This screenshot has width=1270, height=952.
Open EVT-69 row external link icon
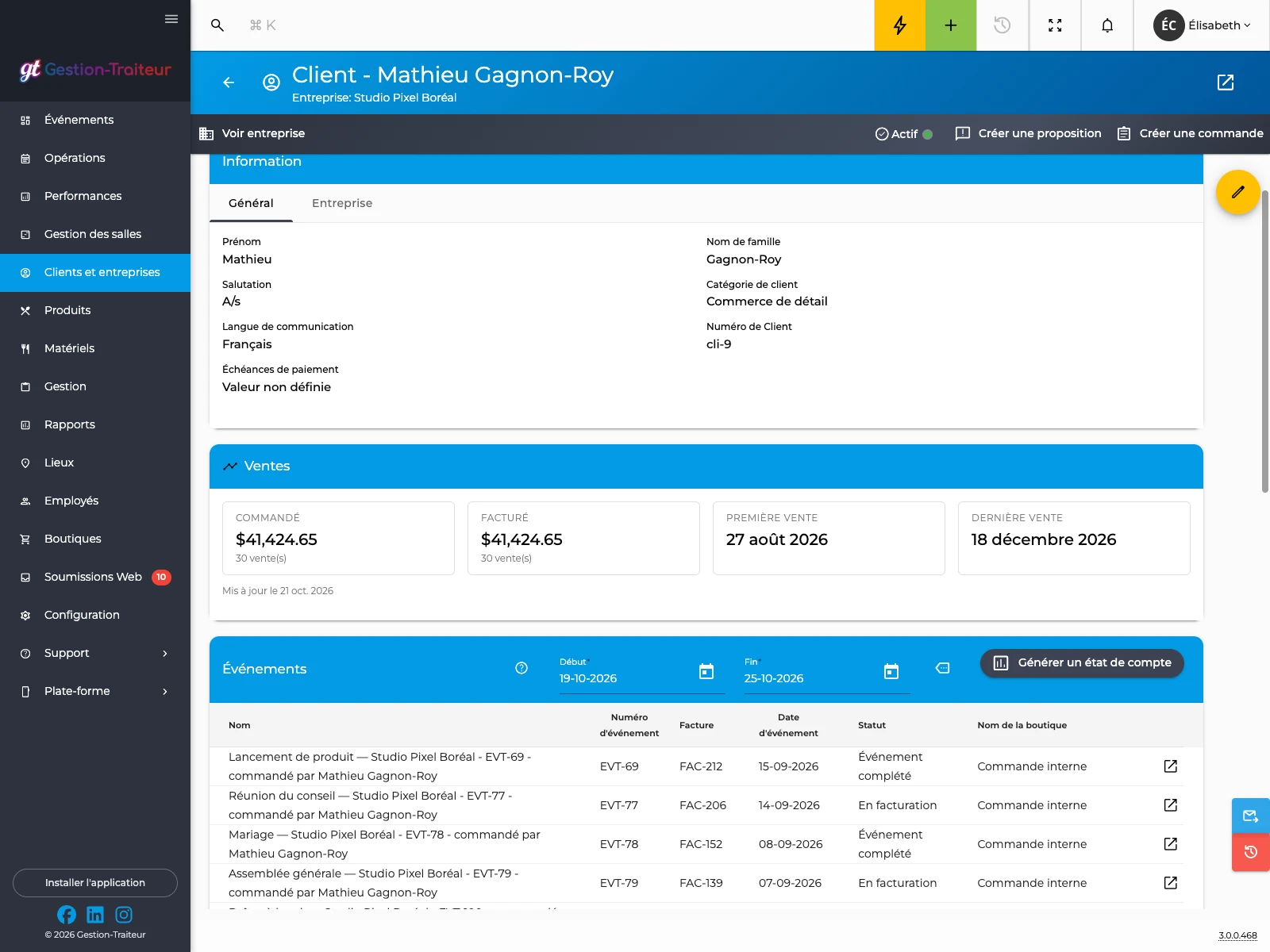pos(1170,766)
